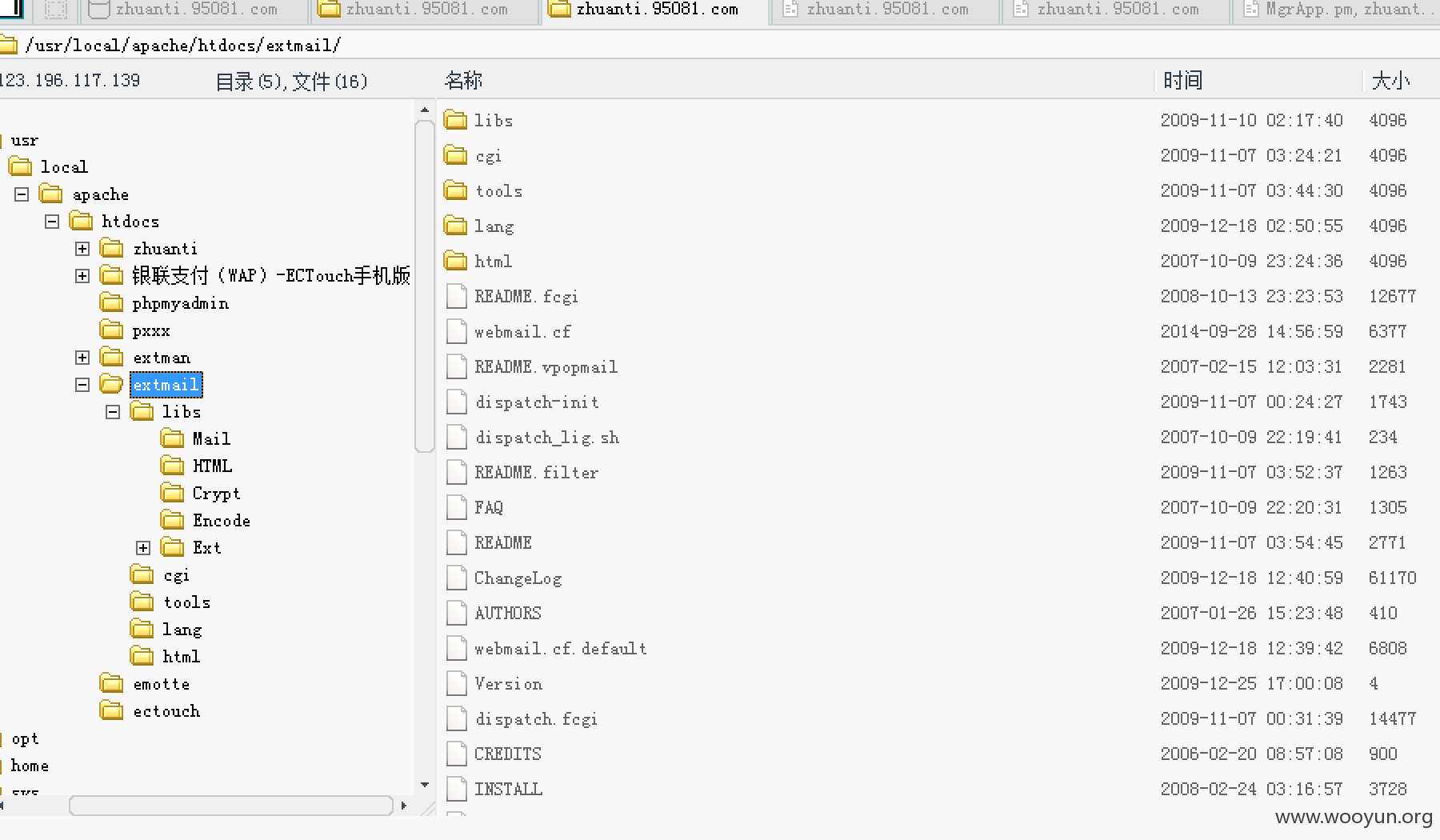Viewport: 1440px width, 840px height.
Task: Select the README.vpopmail file icon
Action: pyautogui.click(x=457, y=366)
